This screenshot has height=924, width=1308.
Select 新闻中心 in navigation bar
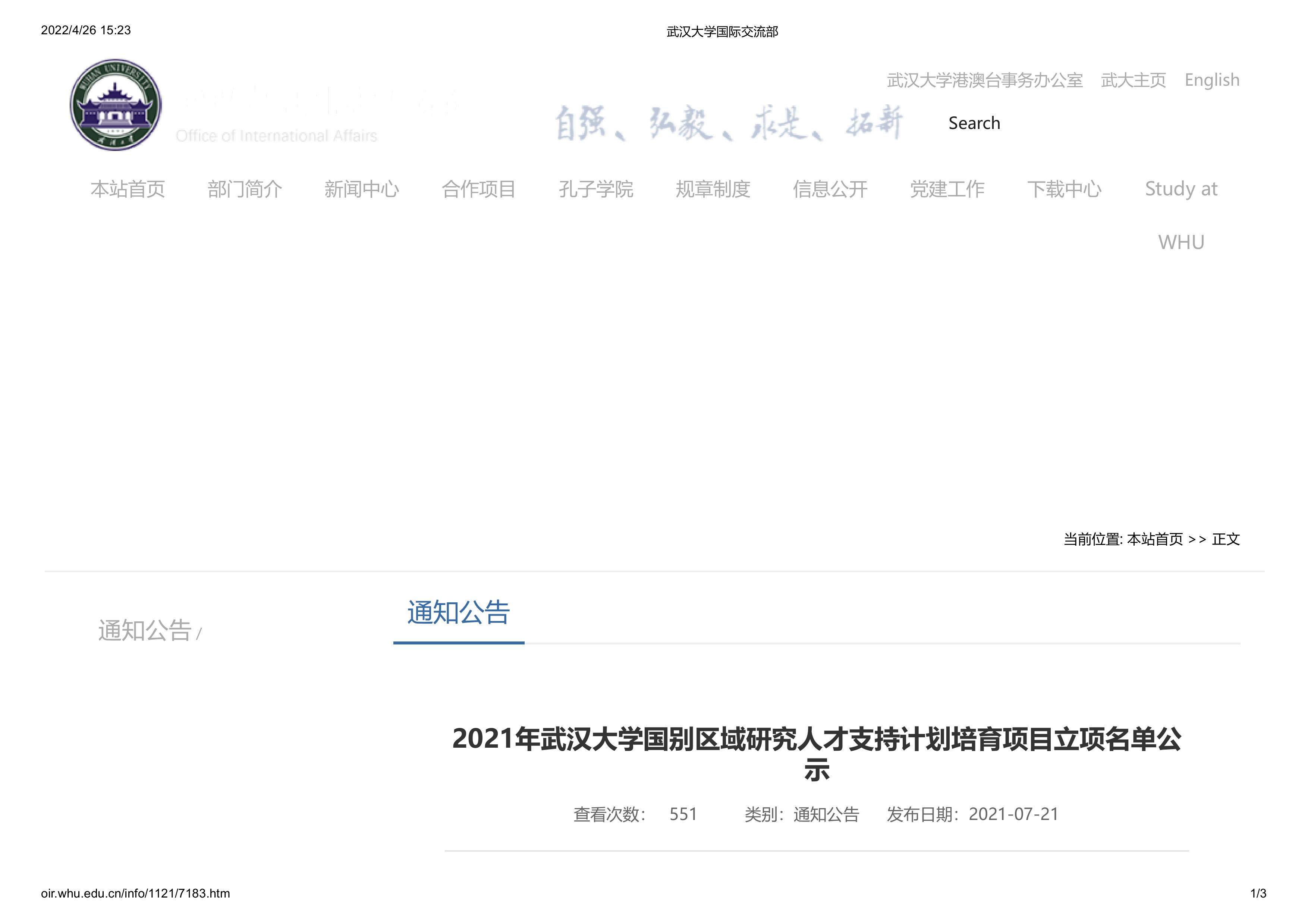click(362, 189)
